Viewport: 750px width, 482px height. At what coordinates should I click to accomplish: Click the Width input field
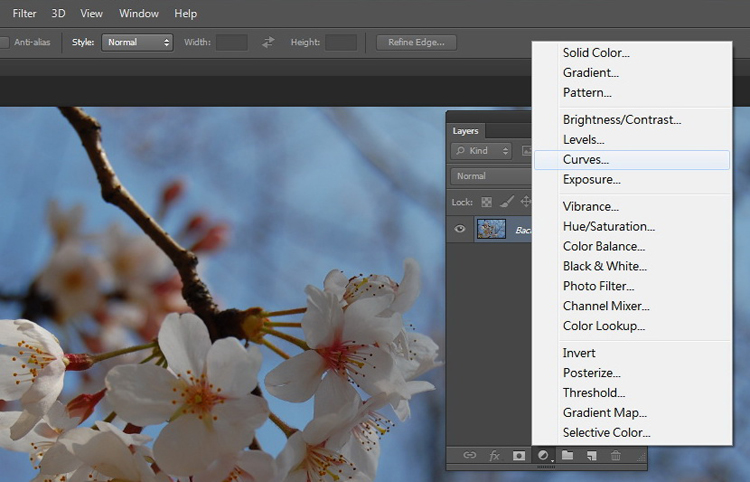point(232,42)
